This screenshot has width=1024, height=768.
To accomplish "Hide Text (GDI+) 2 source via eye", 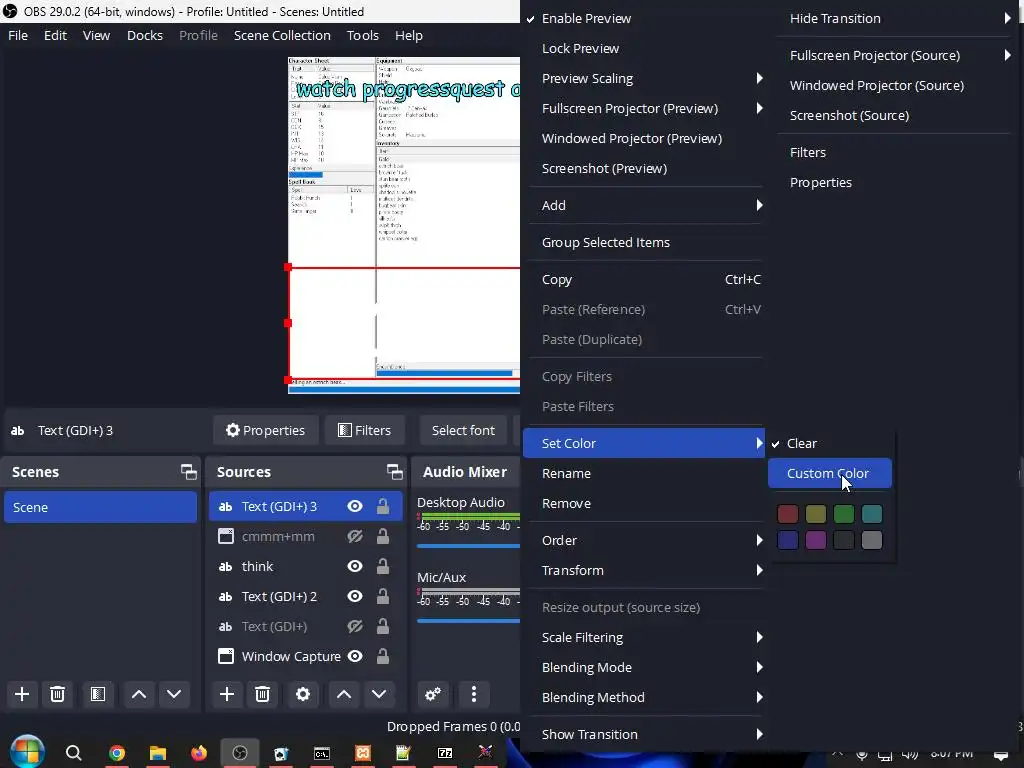I will pos(355,597).
